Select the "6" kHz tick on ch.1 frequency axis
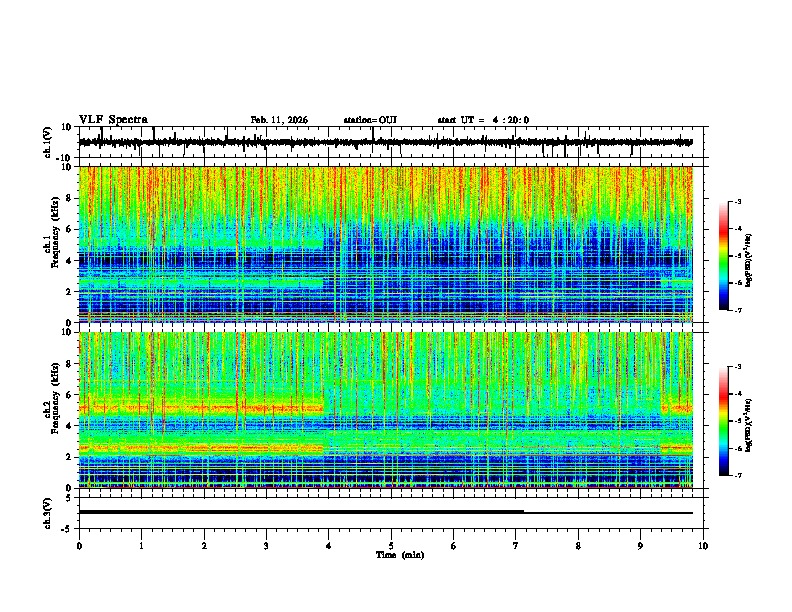Image resolution: width=792 pixels, height=612 pixels. click(69, 229)
